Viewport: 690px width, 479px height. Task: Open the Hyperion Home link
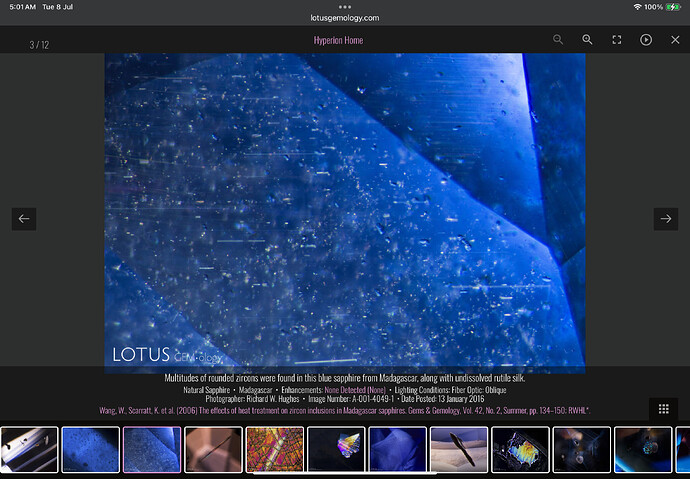(x=338, y=40)
